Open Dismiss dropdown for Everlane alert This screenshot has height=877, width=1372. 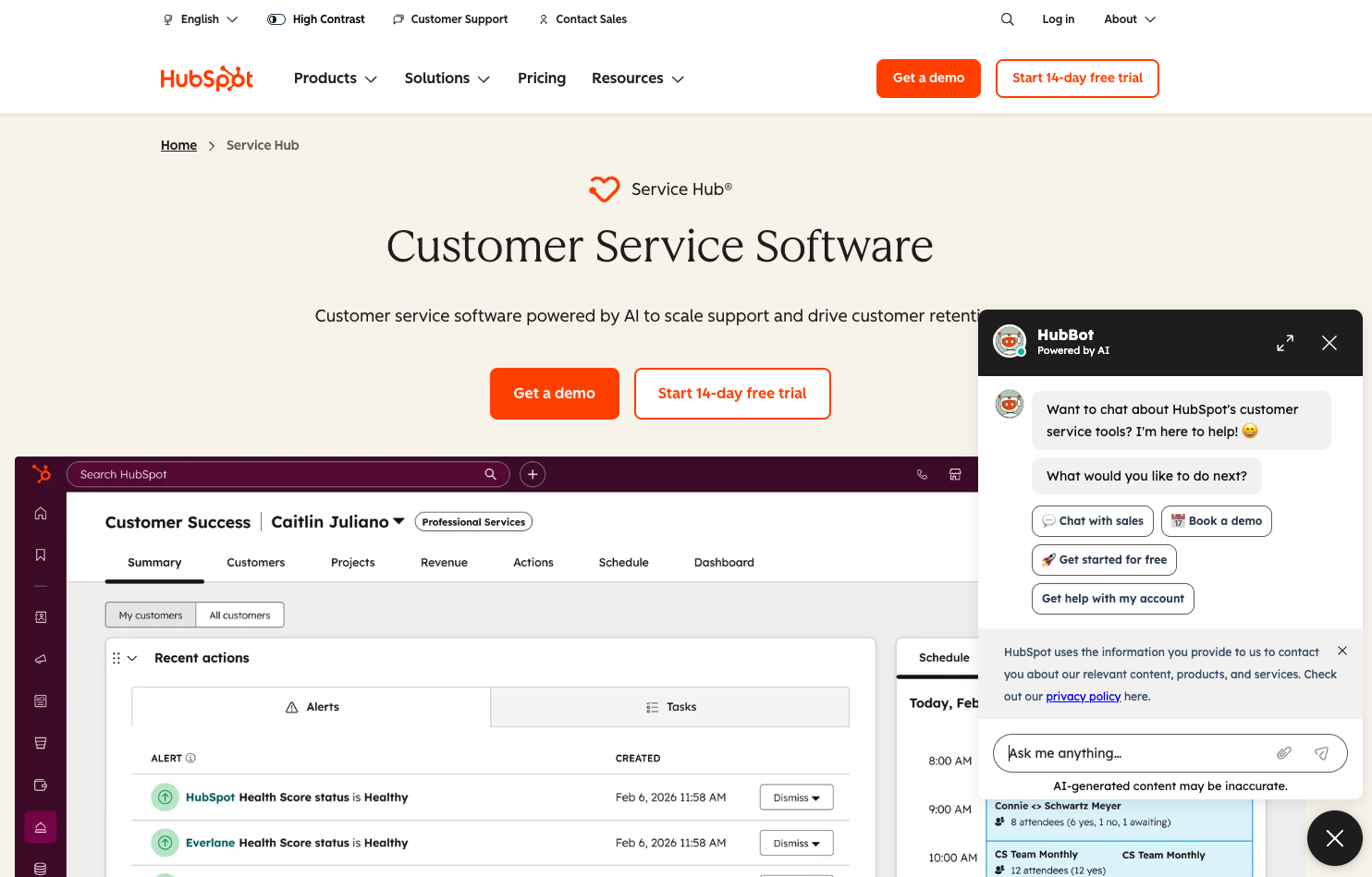[797, 843]
